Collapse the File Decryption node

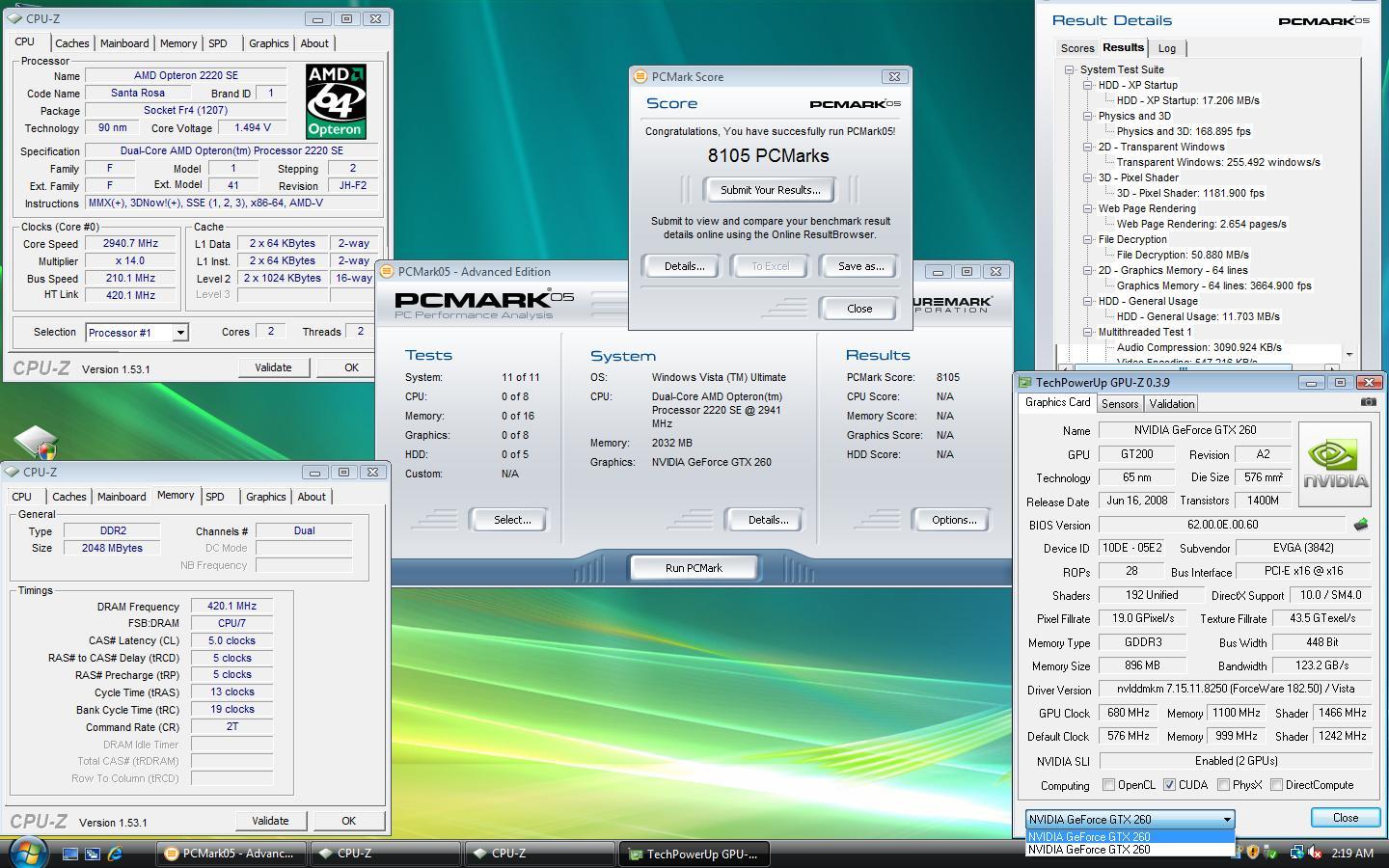1088,239
